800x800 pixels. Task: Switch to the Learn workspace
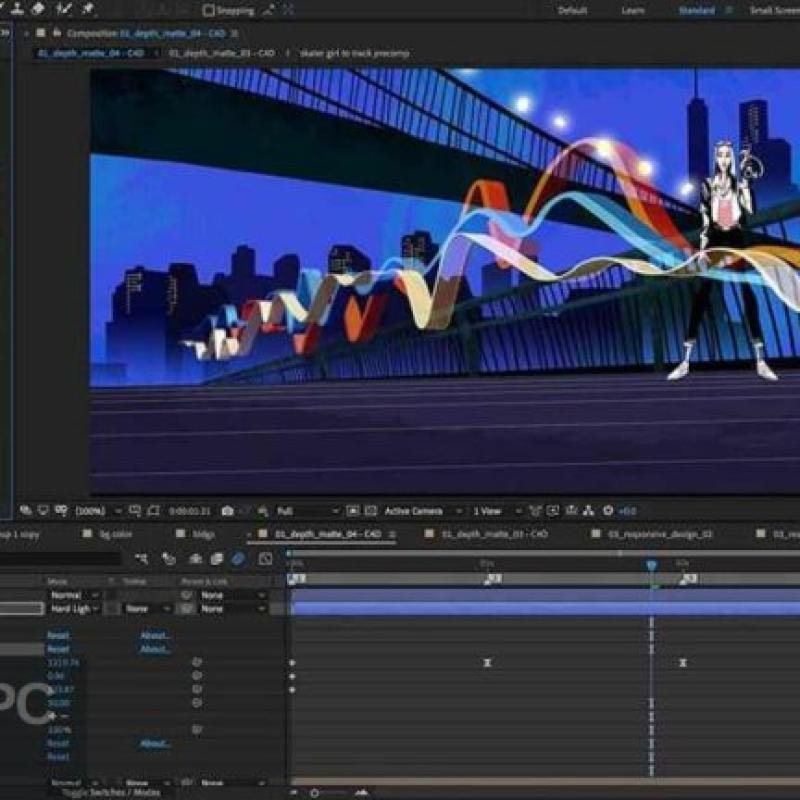(x=633, y=11)
